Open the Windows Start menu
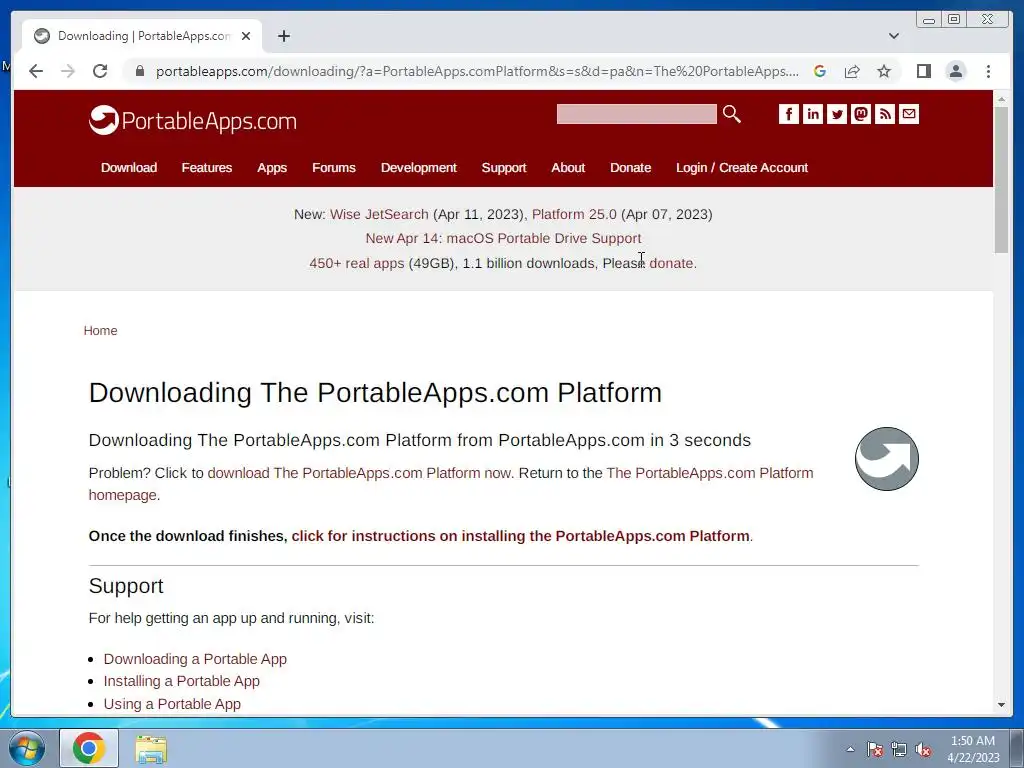Viewport: 1024px width, 768px height. 27,748
